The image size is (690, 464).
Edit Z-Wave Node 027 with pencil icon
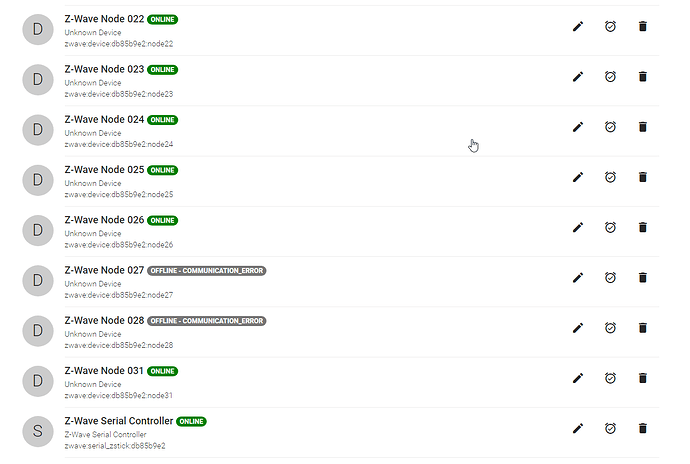click(578, 277)
